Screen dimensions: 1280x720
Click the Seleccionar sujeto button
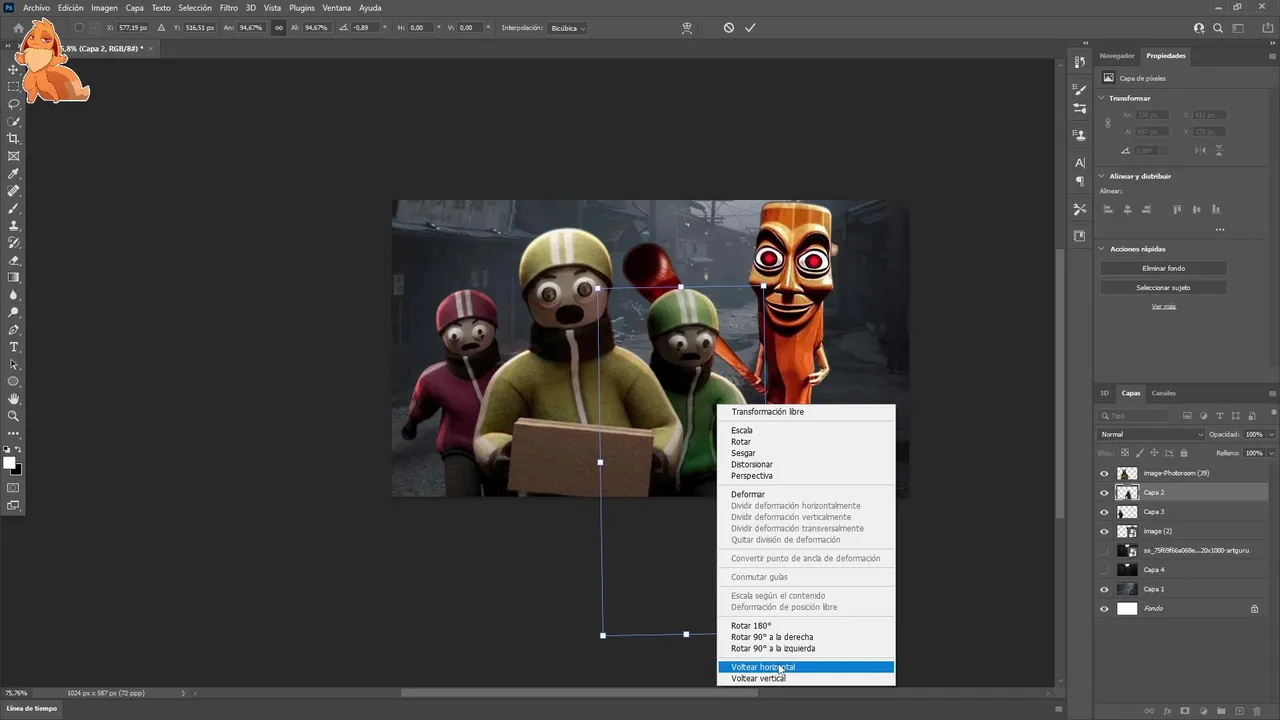[1163, 288]
